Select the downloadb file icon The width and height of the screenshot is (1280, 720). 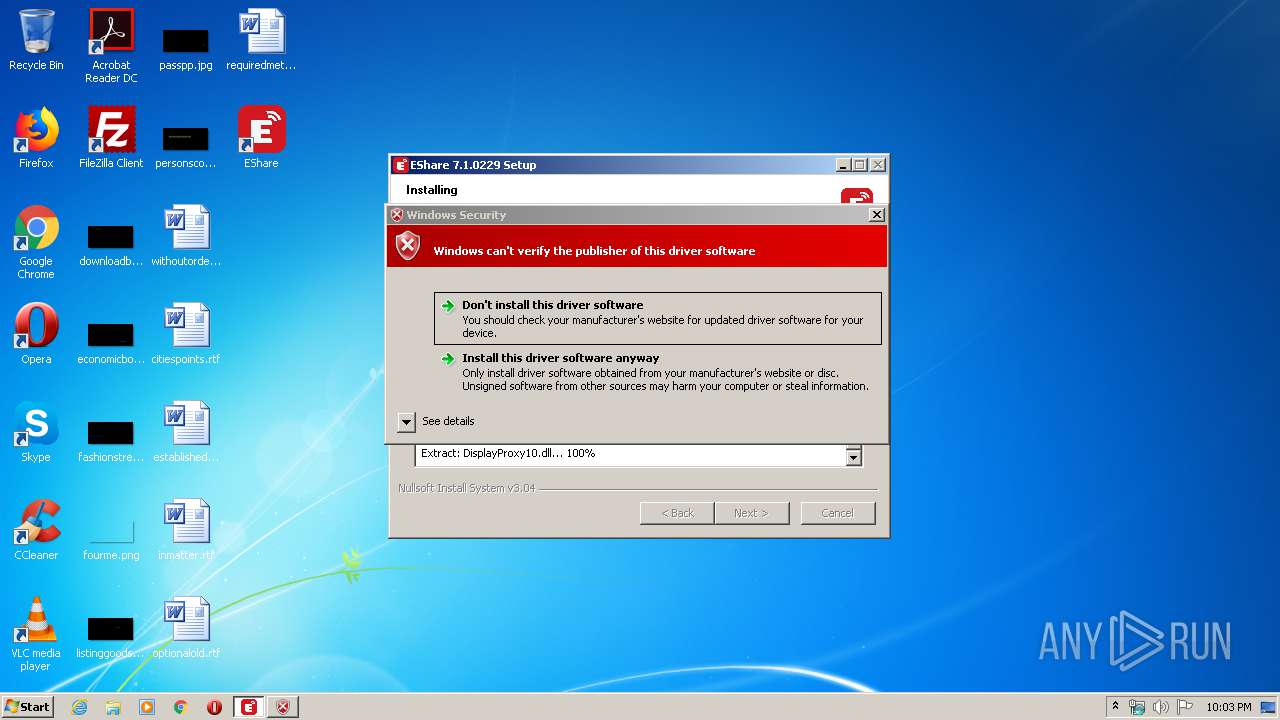[x=111, y=245]
